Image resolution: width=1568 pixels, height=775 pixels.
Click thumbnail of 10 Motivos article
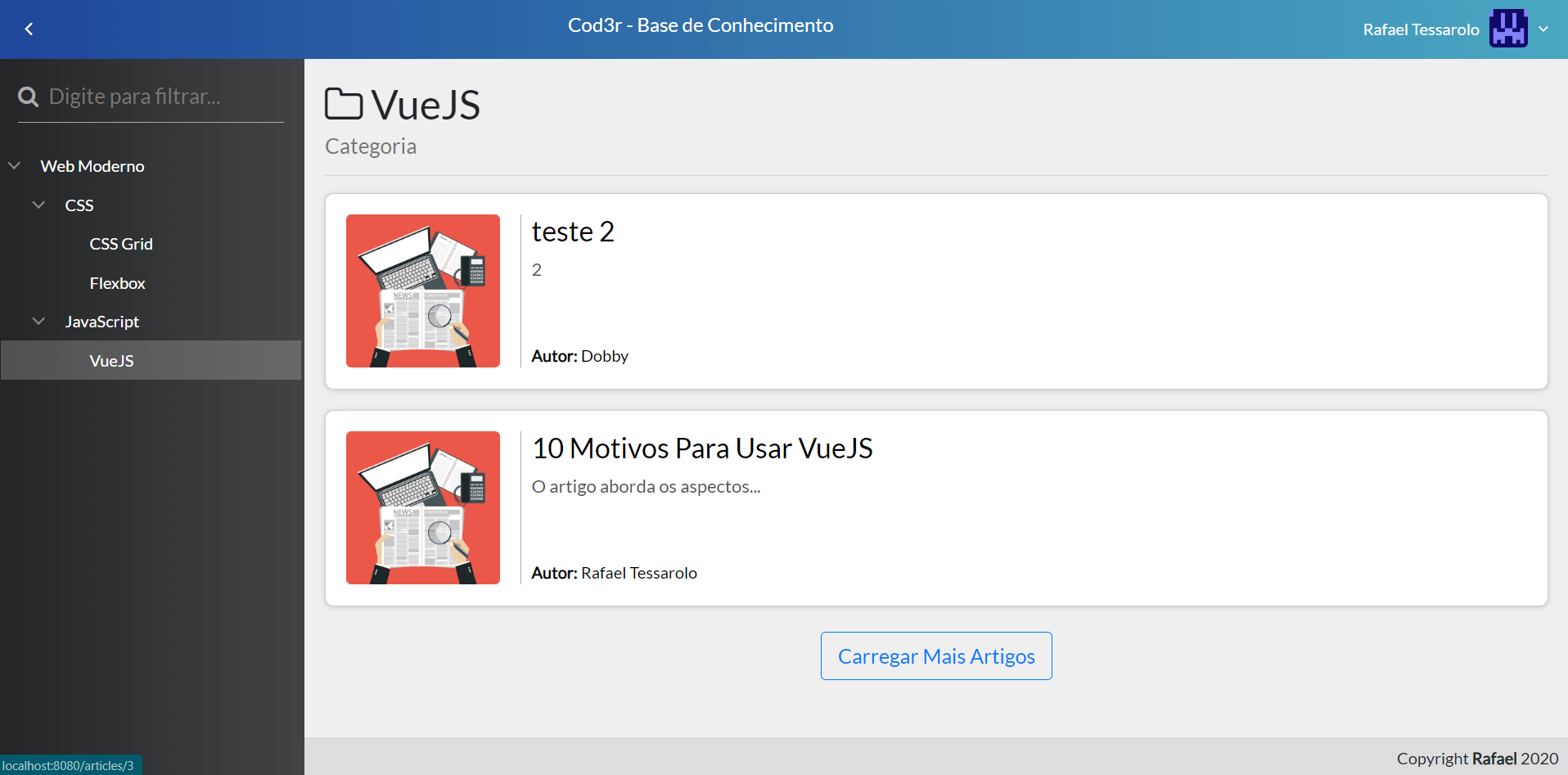423,507
